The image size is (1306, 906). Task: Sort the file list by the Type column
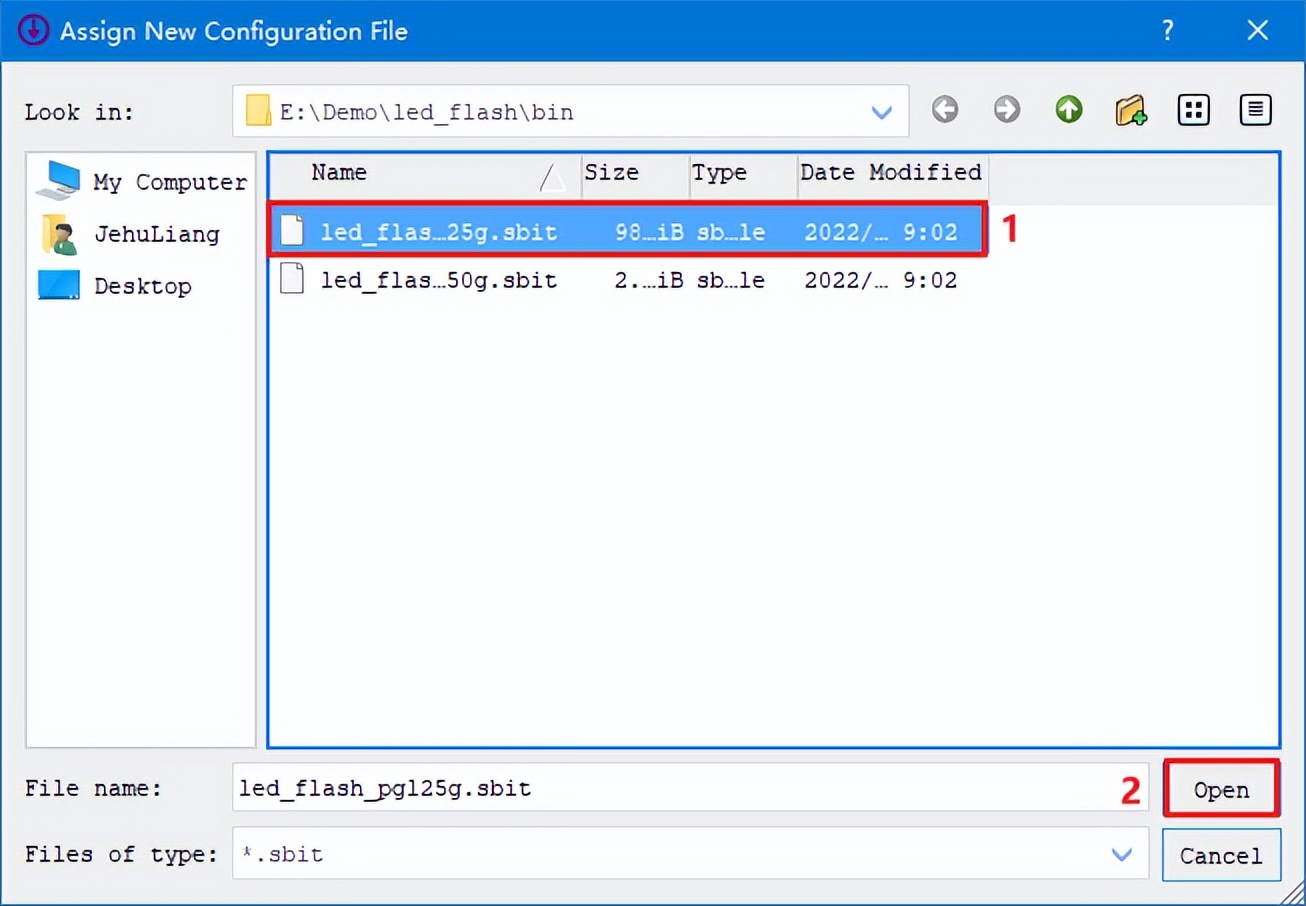pyautogui.click(x=743, y=174)
